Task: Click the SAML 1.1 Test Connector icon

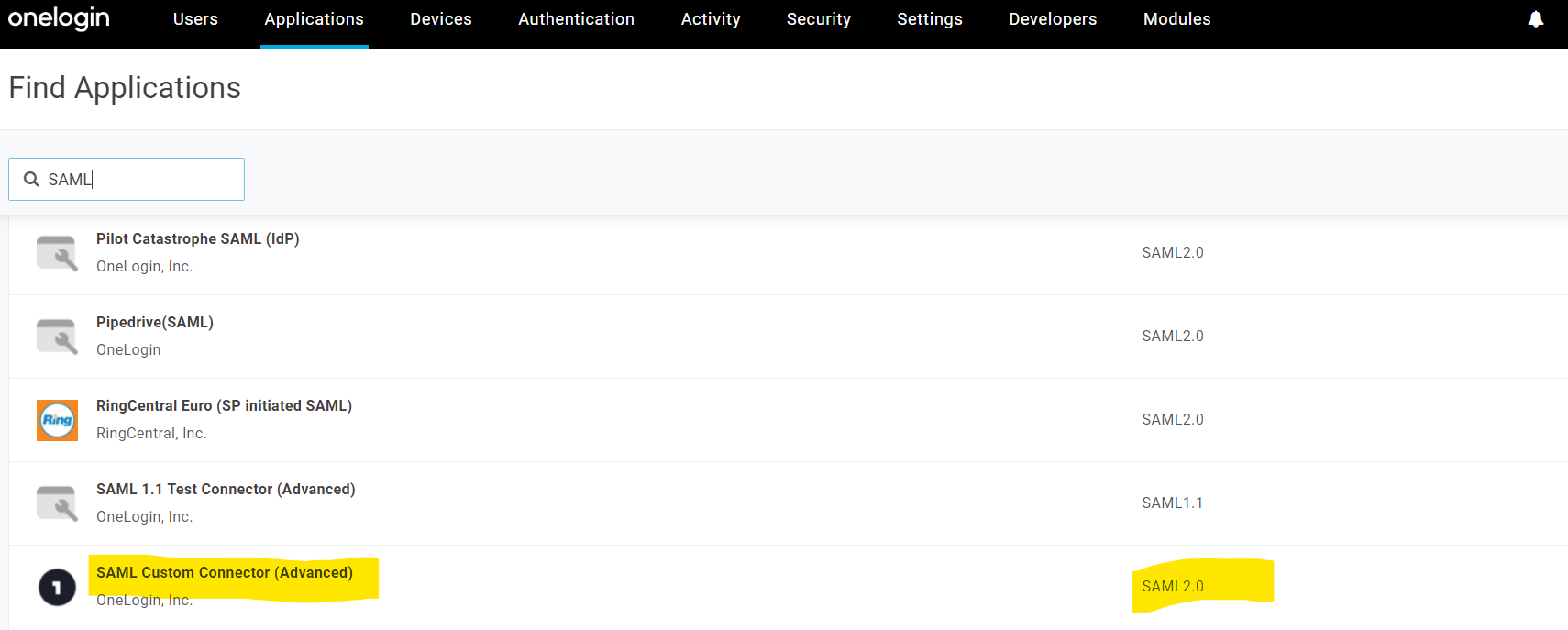Action: (x=57, y=503)
